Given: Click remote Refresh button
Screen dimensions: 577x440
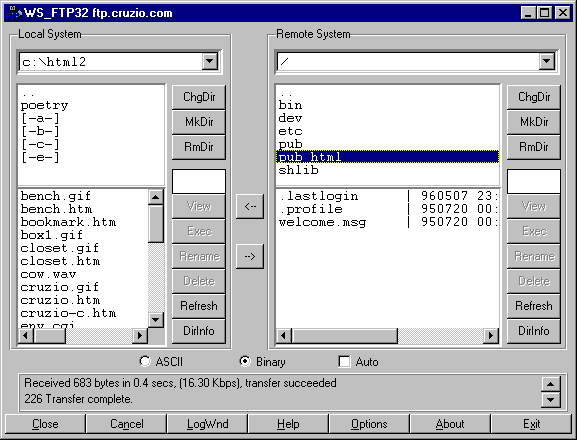Looking at the screenshot, I should 534,306.
